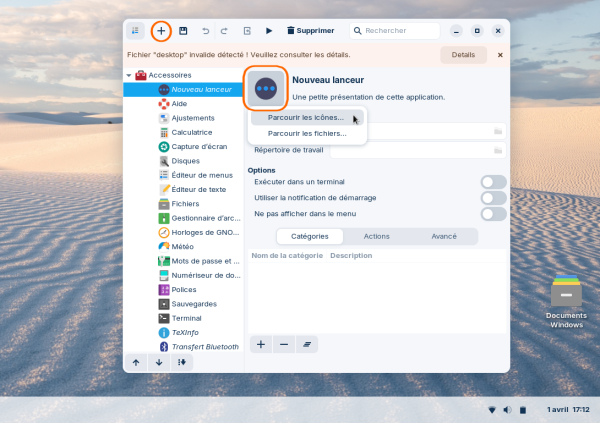
Task: Click the remove category minus icon
Action: tap(284, 344)
